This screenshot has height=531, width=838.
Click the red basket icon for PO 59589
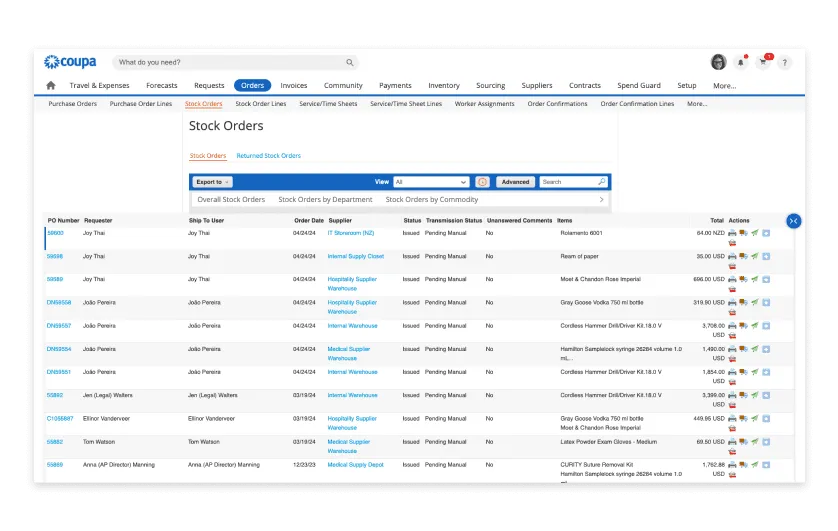click(732, 290)
